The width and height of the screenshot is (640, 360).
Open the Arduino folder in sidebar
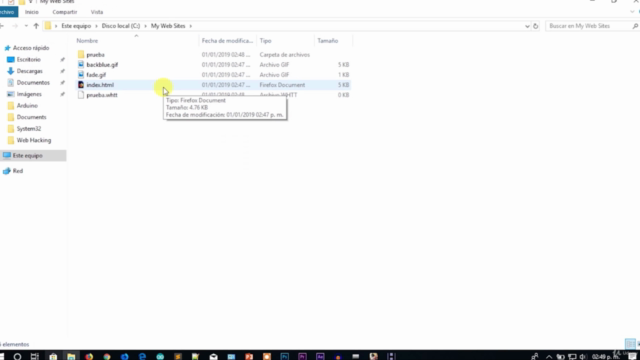27,106
